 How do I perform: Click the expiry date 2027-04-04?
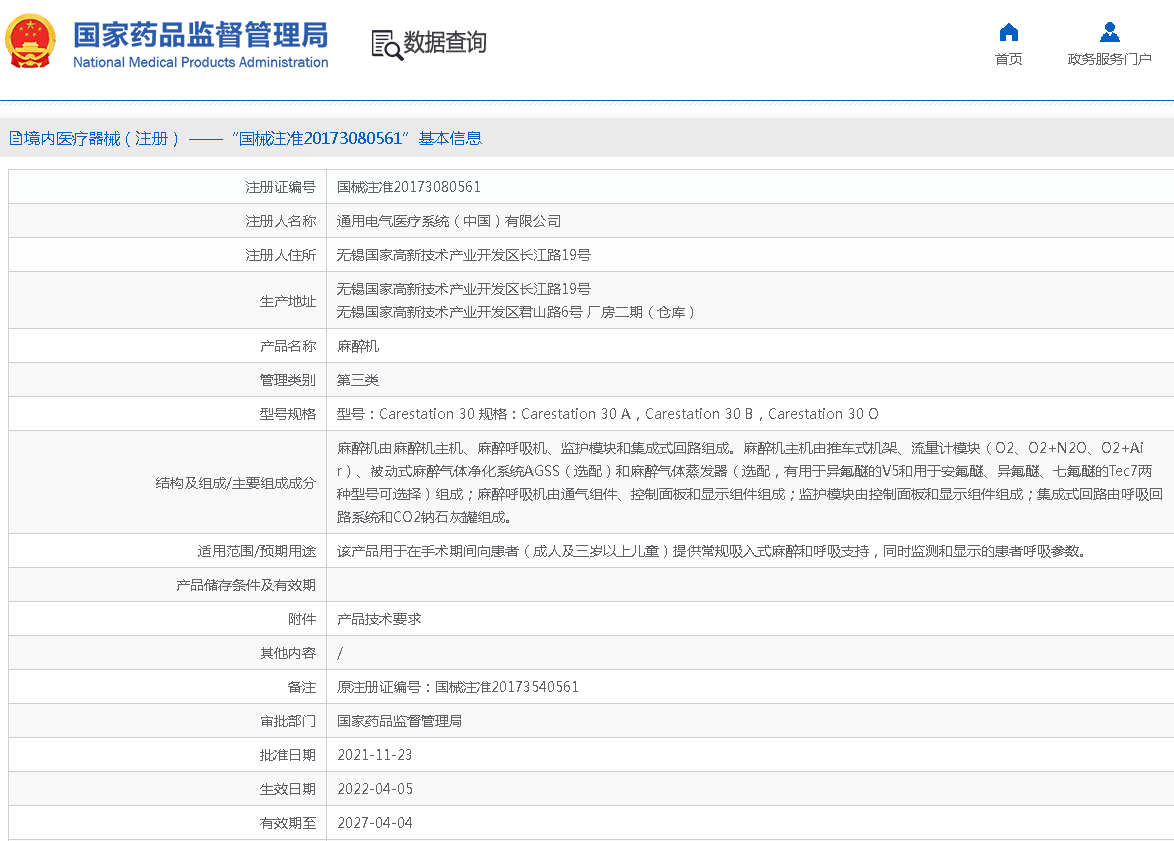374,823
